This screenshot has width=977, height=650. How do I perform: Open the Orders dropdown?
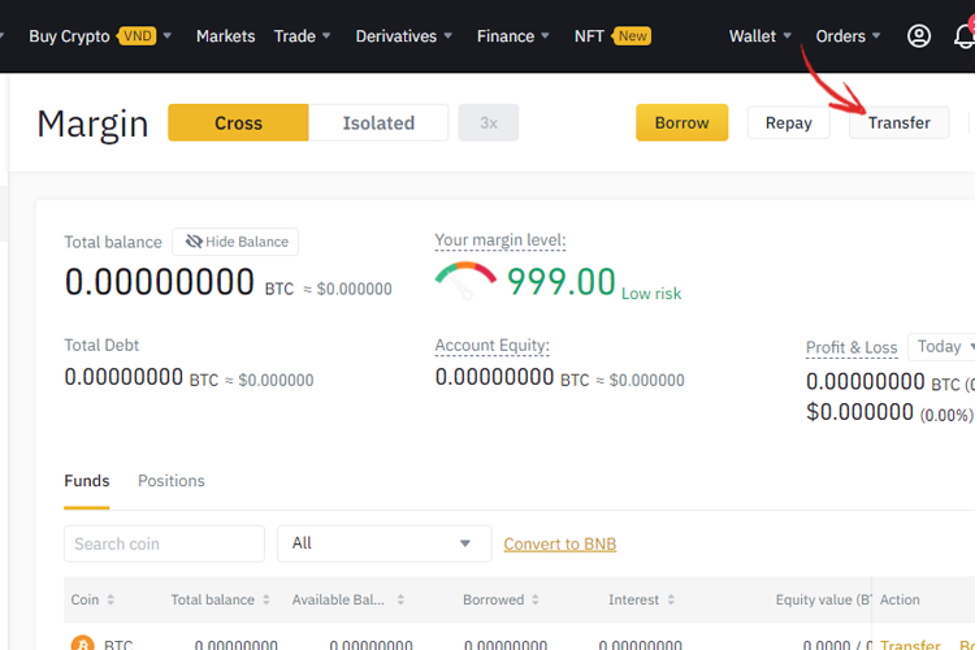[x=847, y=36]
